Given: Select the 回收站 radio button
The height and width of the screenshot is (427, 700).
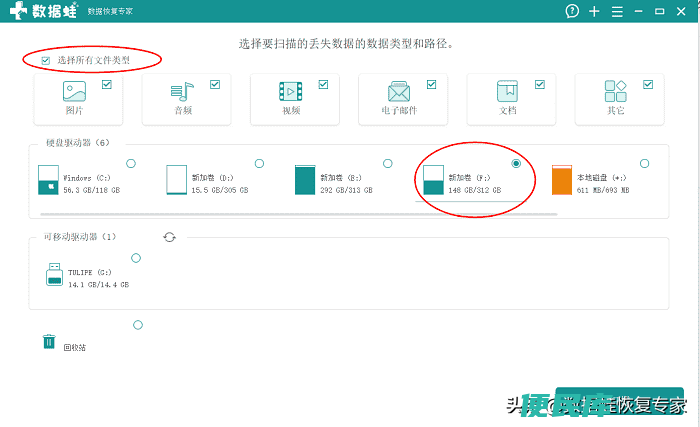Looking at the screenshot, I should click(138, 325).
